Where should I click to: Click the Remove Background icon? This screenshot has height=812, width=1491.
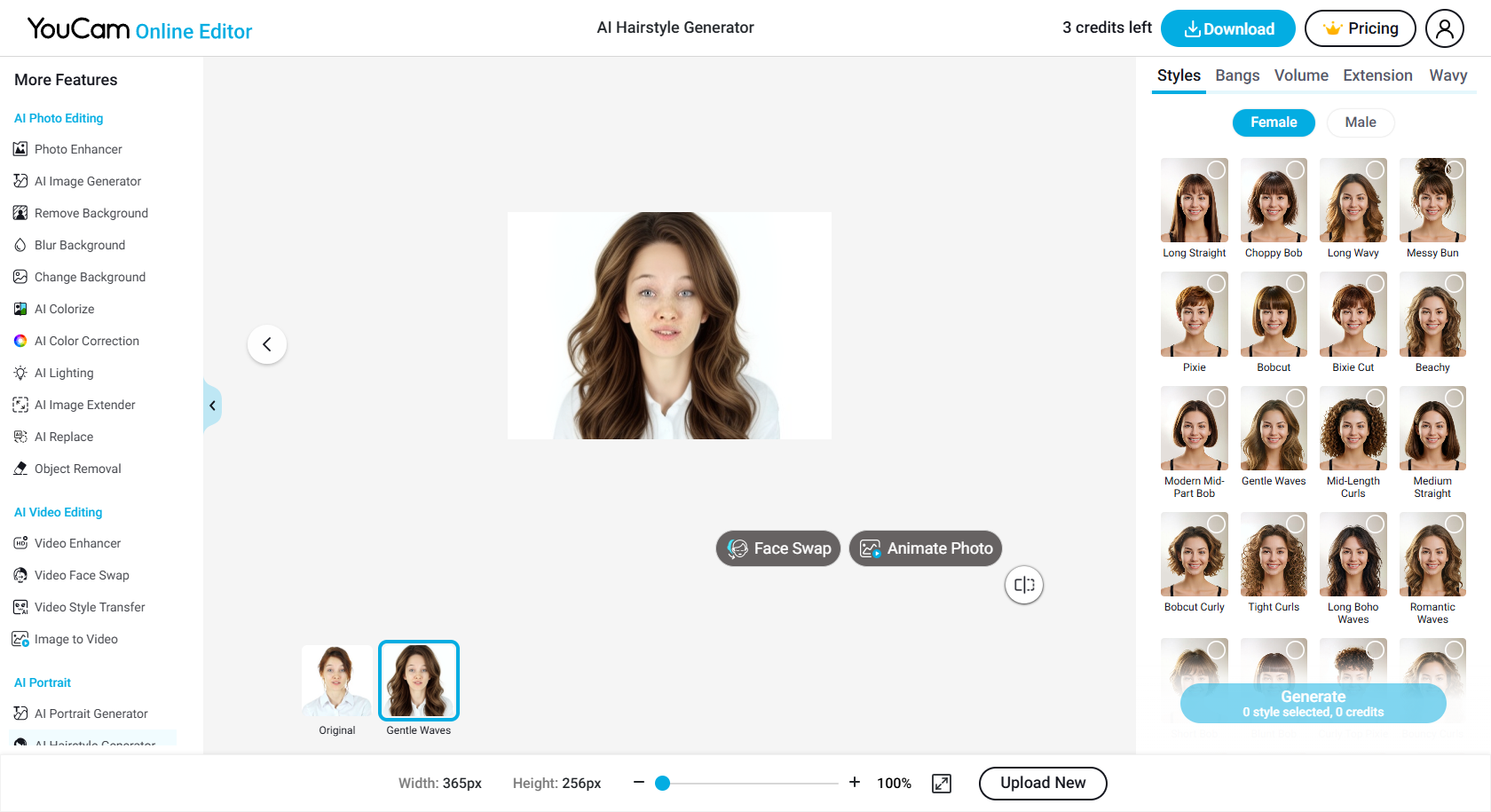pos(20,213)
